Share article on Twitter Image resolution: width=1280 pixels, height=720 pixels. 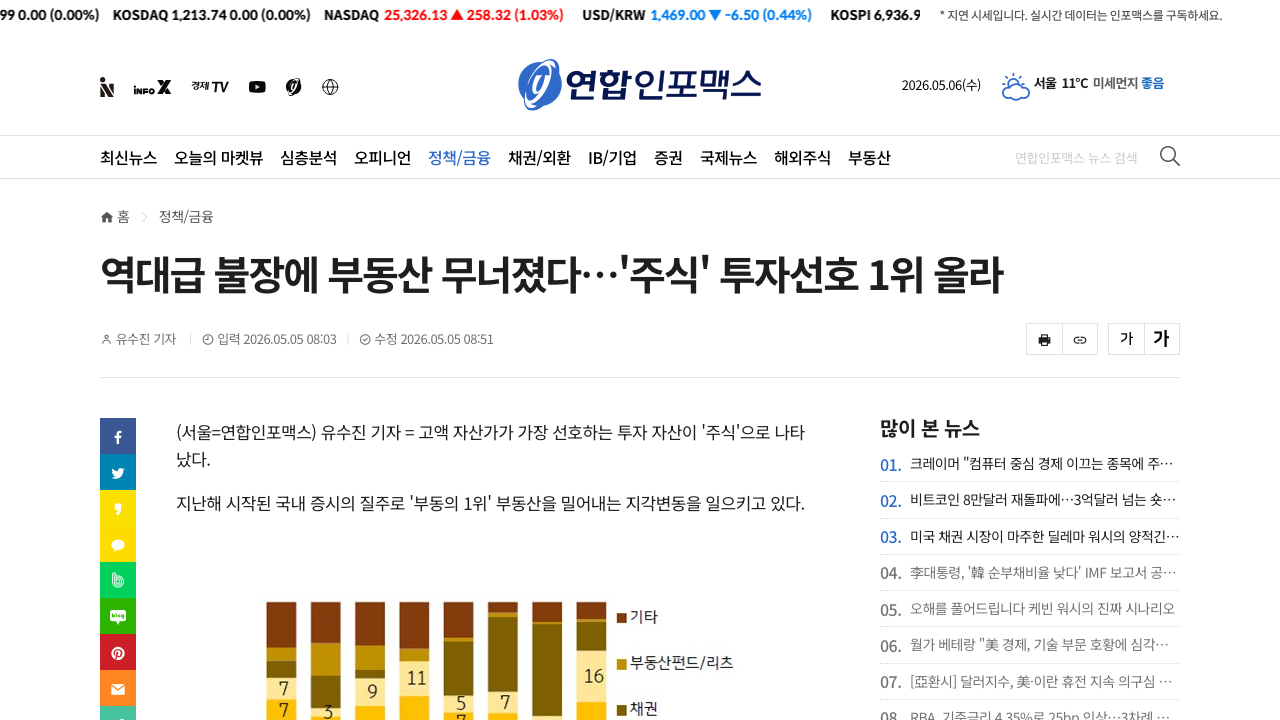118,472
